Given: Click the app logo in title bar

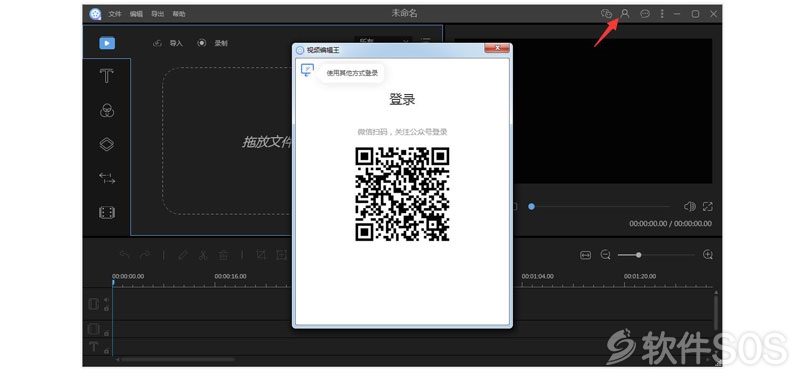Looking at the screenshot, I should coord(95,14).
